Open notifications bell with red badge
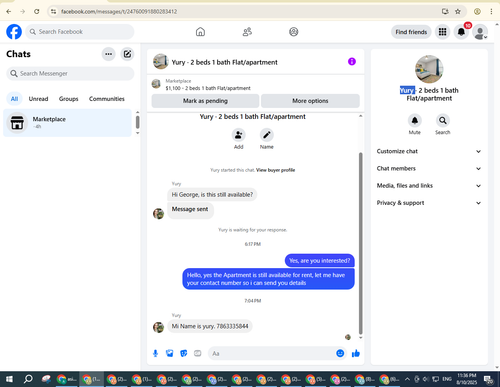The height and width of the screenshot is (387, 500). click(x=461, y=32)
